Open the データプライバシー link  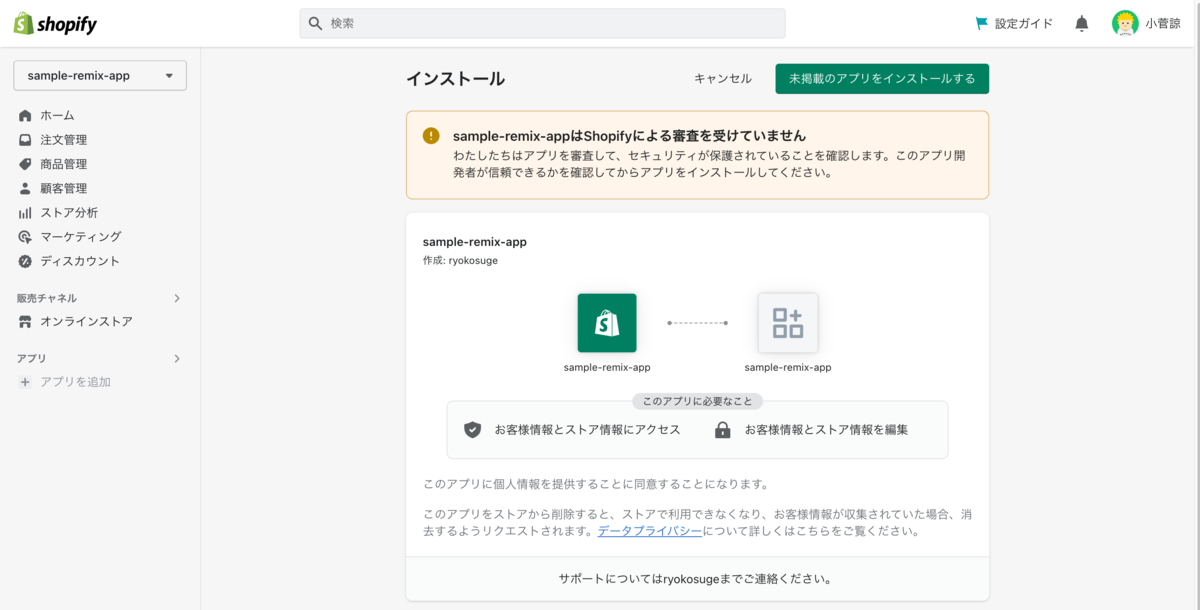tap(650, 531)
